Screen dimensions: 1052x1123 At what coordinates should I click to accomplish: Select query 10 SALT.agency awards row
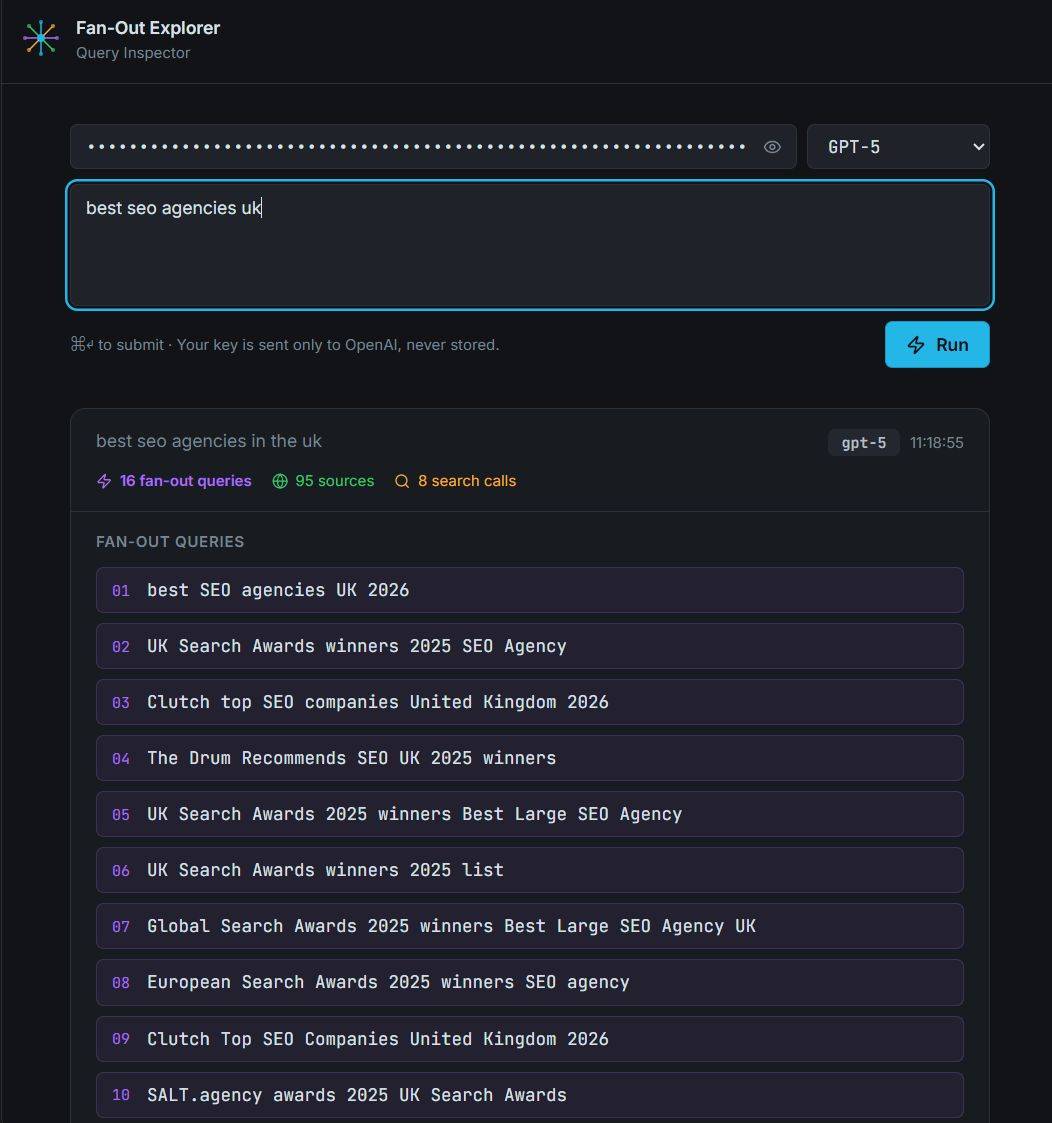(529, 1095)
